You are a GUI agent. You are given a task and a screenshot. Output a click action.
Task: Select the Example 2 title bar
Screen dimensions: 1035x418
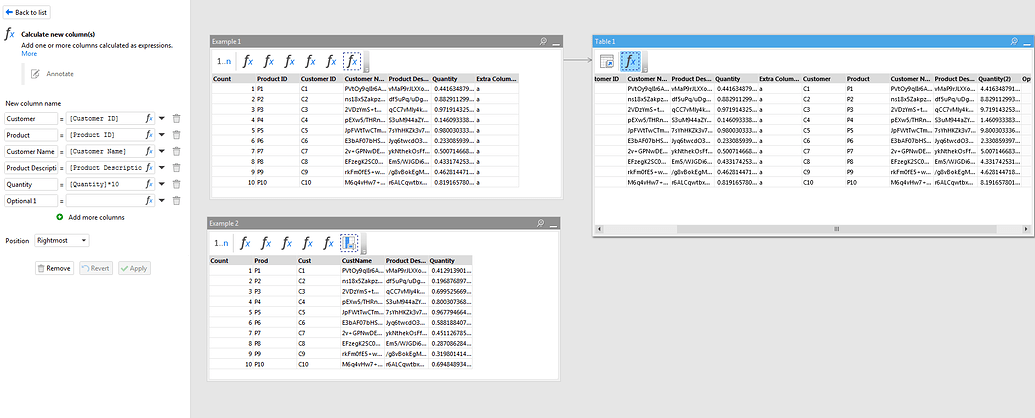(x=384, y=223)
